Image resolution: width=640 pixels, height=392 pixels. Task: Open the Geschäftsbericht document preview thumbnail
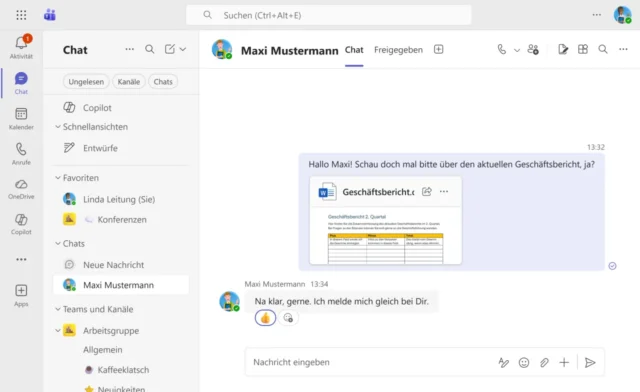click(x=386, y=237)
